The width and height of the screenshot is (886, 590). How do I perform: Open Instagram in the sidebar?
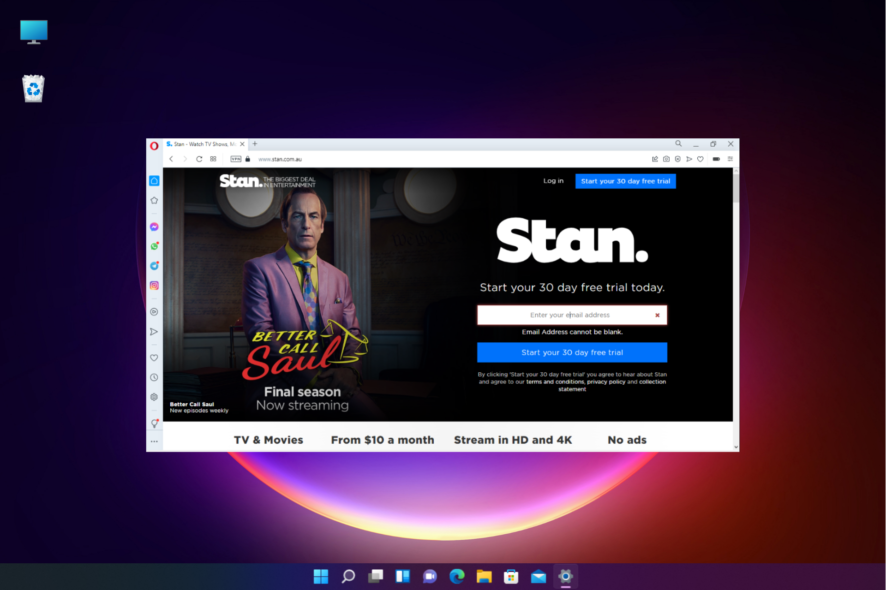[x=154, y=285]
